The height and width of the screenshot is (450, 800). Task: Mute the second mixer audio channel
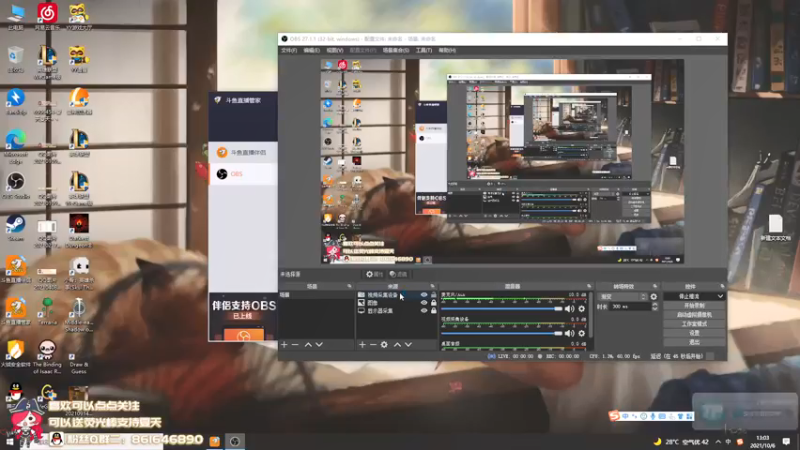pyautogui.click(x=569, y=333)
